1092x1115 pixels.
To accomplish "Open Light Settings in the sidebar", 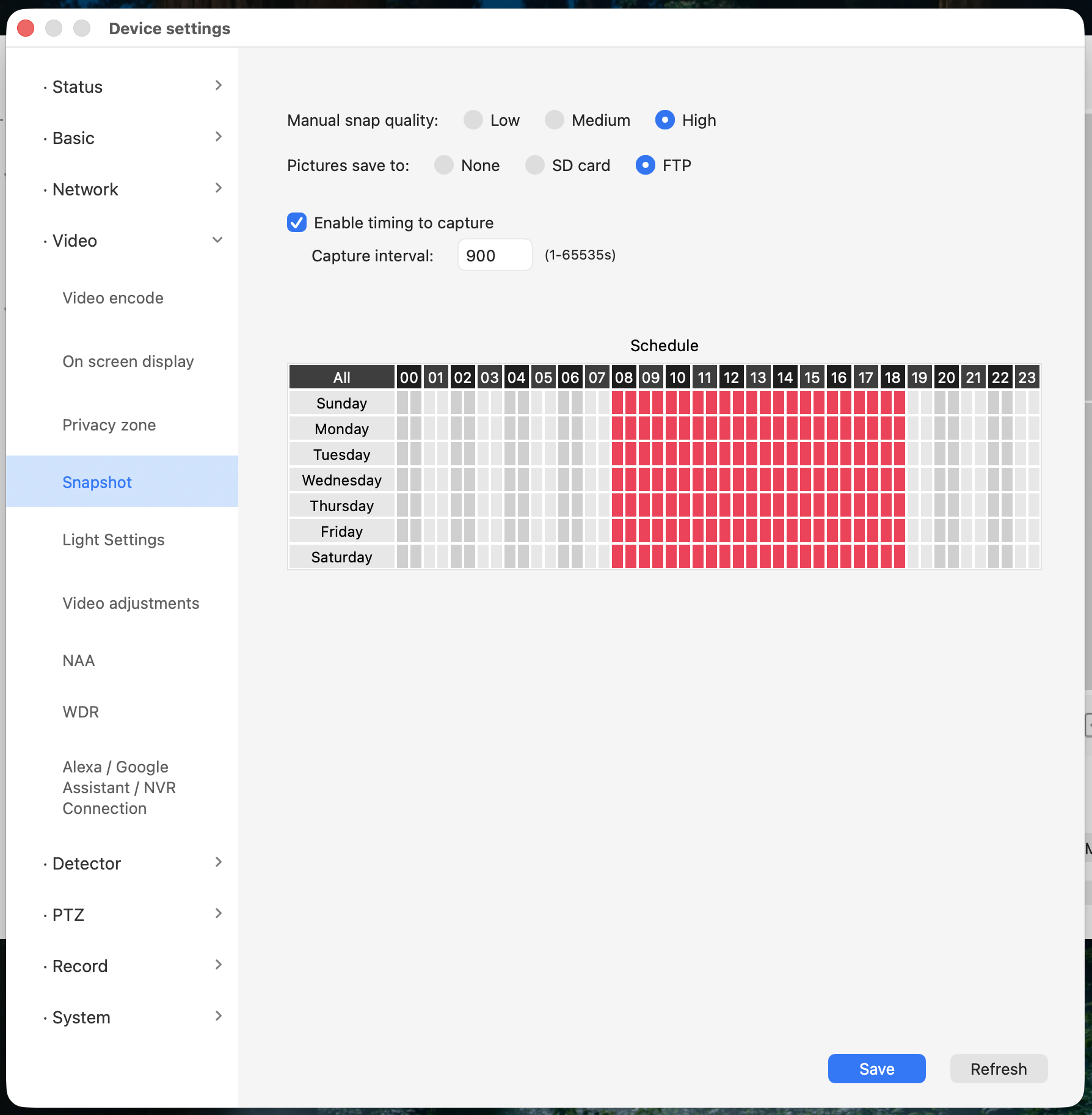I will [x=114, y=540].
